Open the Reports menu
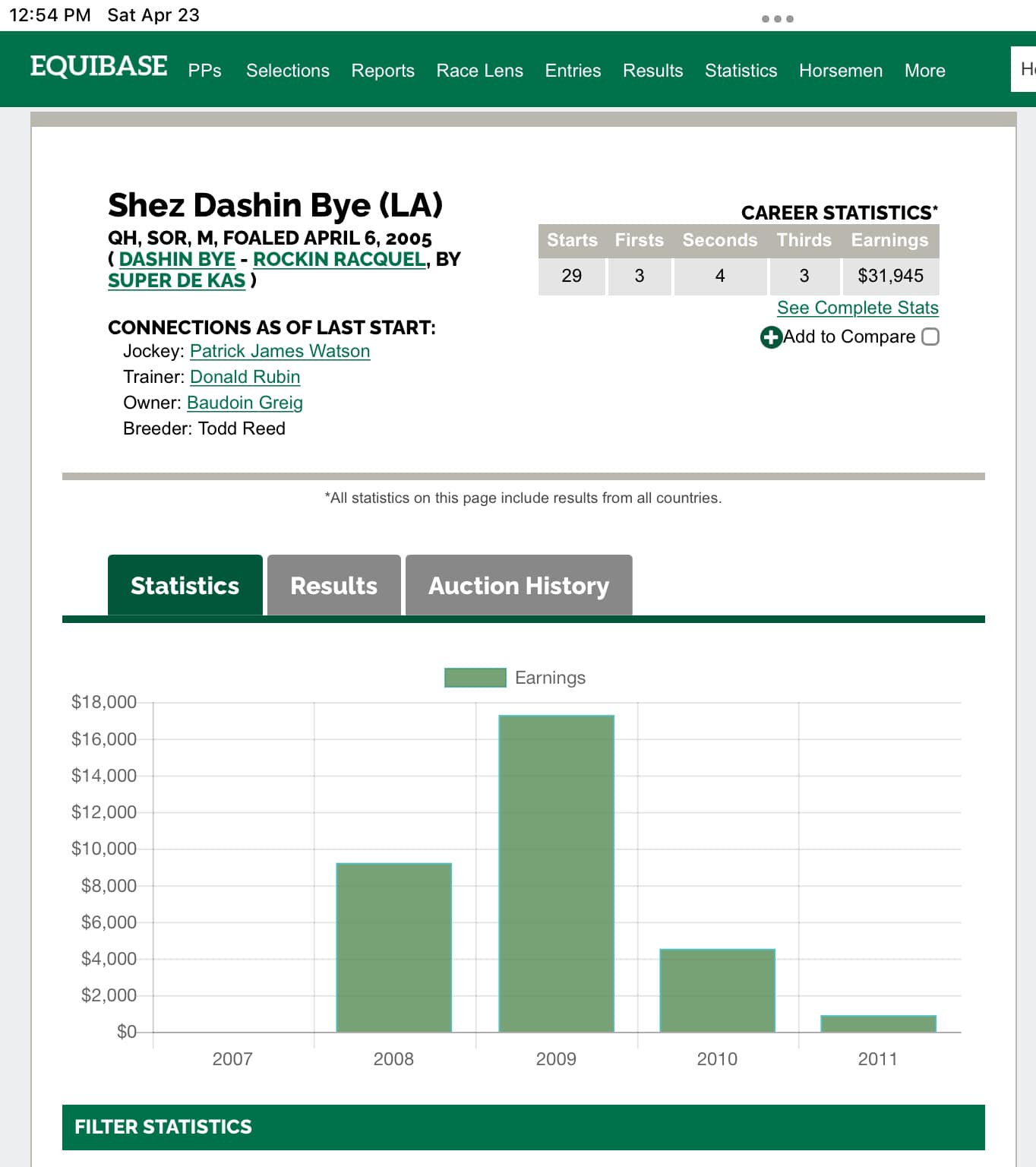This screenshot has width=1036, height=1167. click(383, 71)
